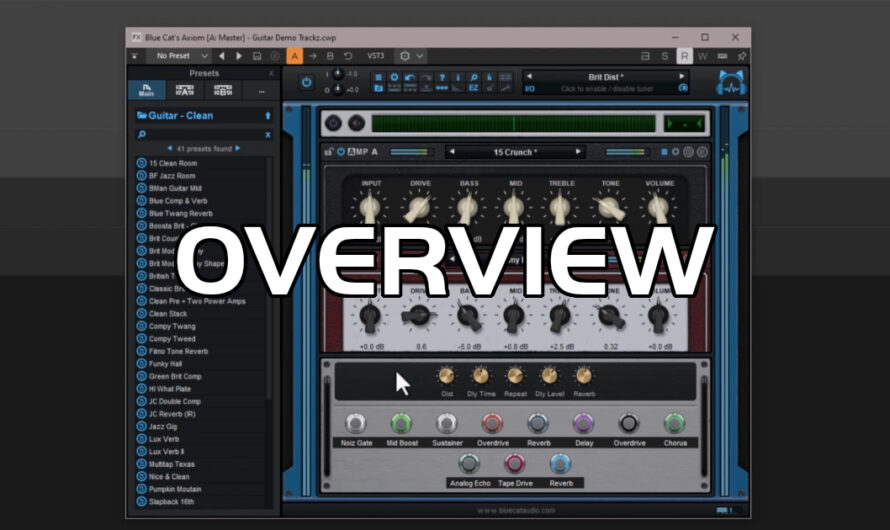Toggle the Reverb footswitch in the bottom row
This screenshot has height=530, width=890.
pos(560,463)
